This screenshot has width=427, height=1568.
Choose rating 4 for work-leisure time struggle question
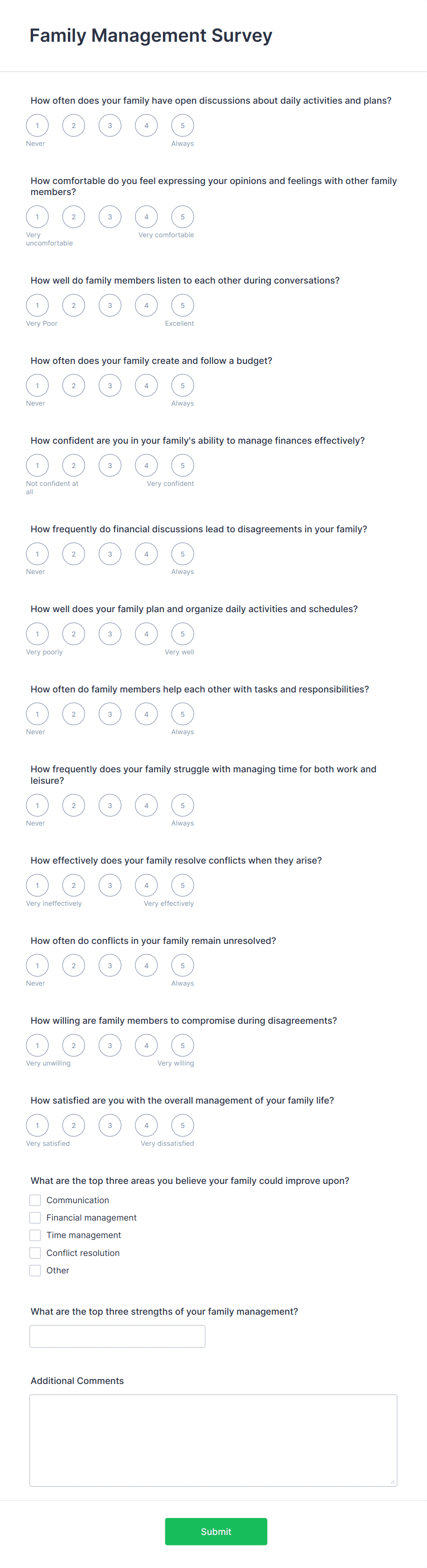[x=146, y=805]
